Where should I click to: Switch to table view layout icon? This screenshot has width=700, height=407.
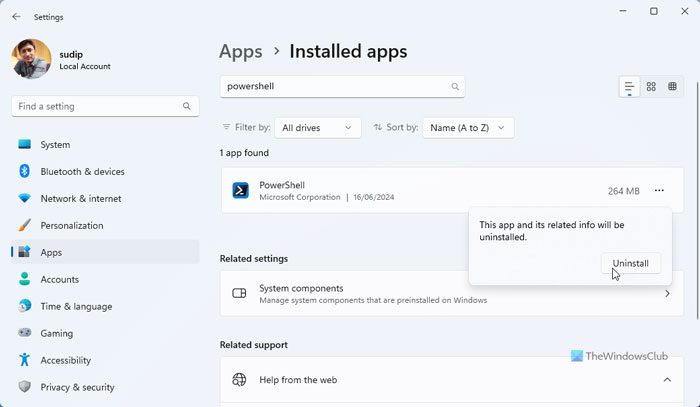(x=673, y=87)
